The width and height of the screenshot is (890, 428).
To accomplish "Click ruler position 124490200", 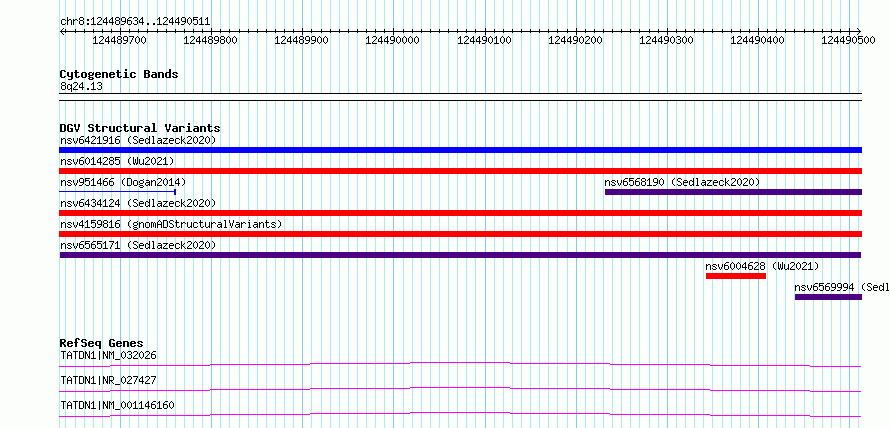I will point(576,40).
